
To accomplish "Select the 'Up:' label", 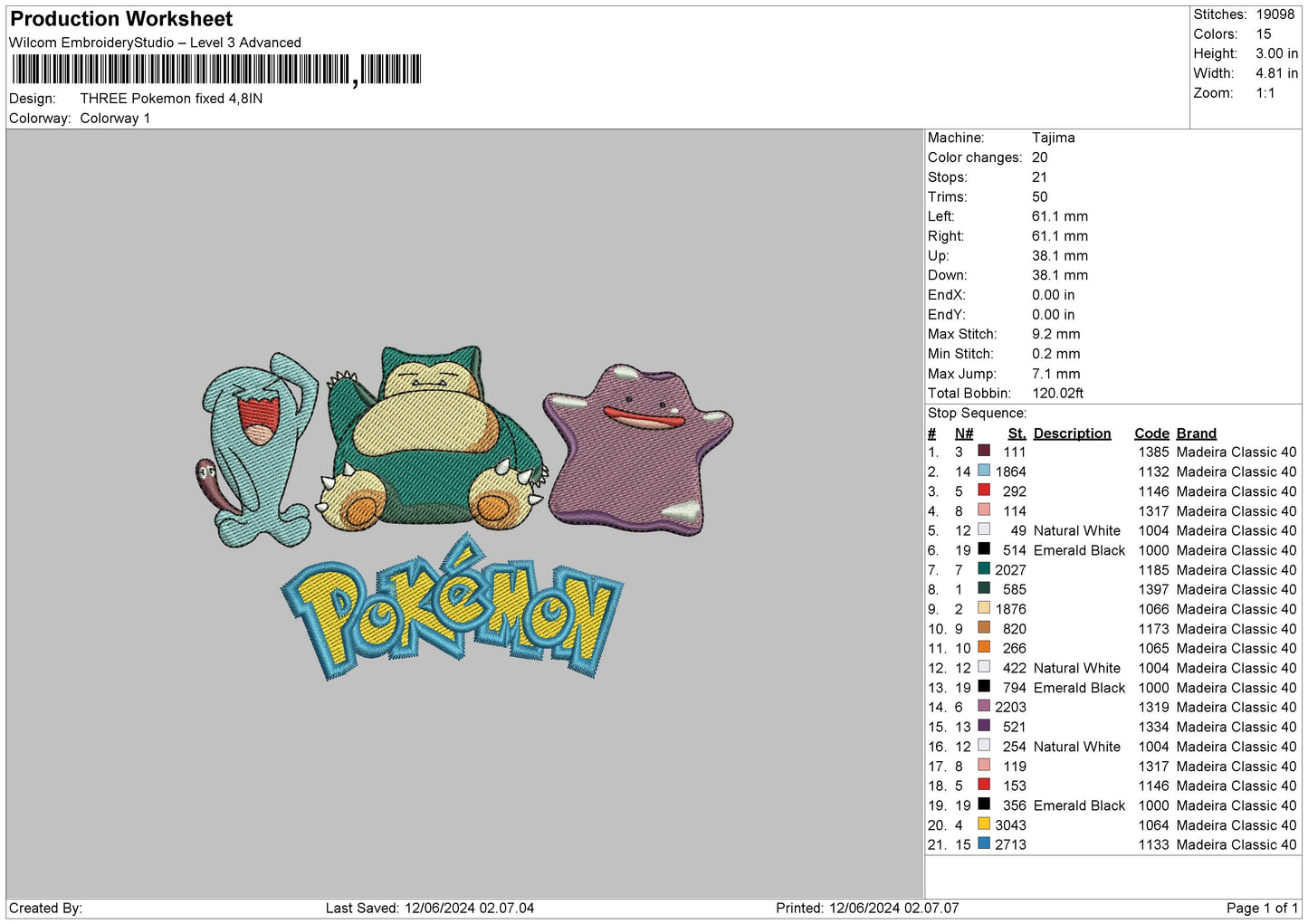I will 939,256.
